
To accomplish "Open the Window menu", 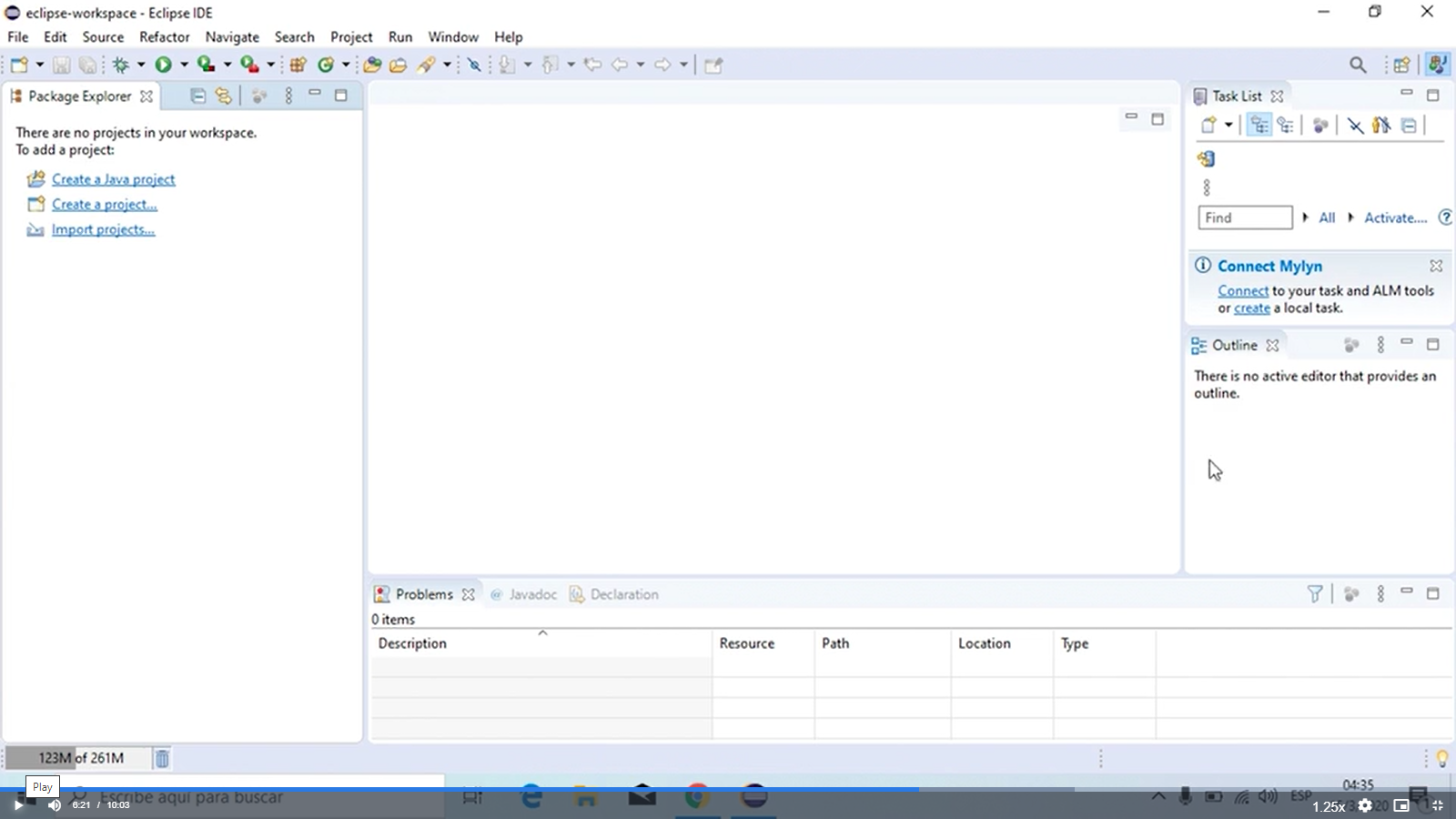I will pos(453,37).
